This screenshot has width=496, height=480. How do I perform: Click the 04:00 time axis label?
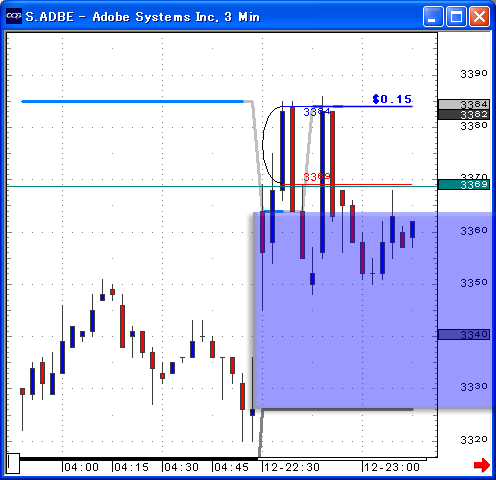pos(81,467)
